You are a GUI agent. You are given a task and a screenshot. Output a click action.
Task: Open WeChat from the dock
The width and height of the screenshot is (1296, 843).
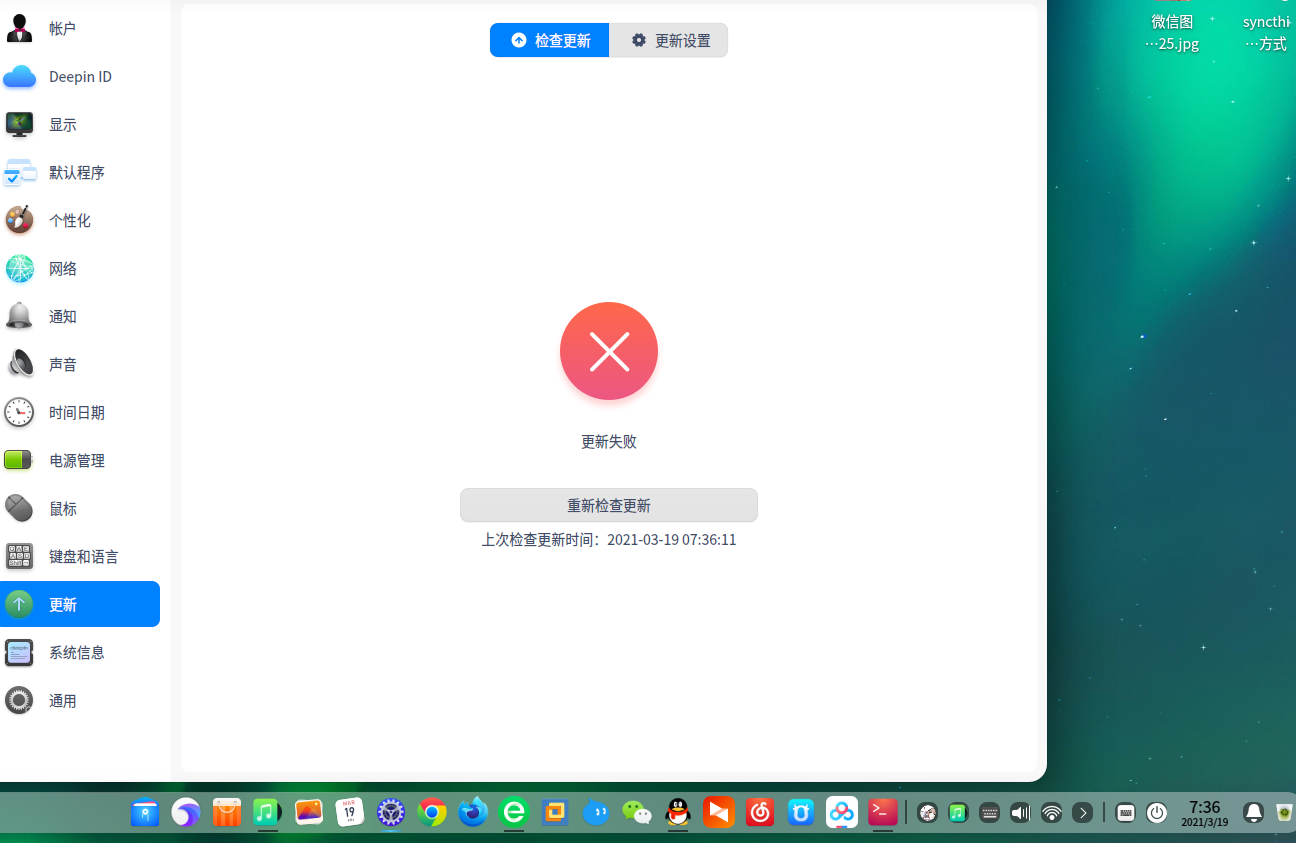pyautogui.click(x=637, y=812)
